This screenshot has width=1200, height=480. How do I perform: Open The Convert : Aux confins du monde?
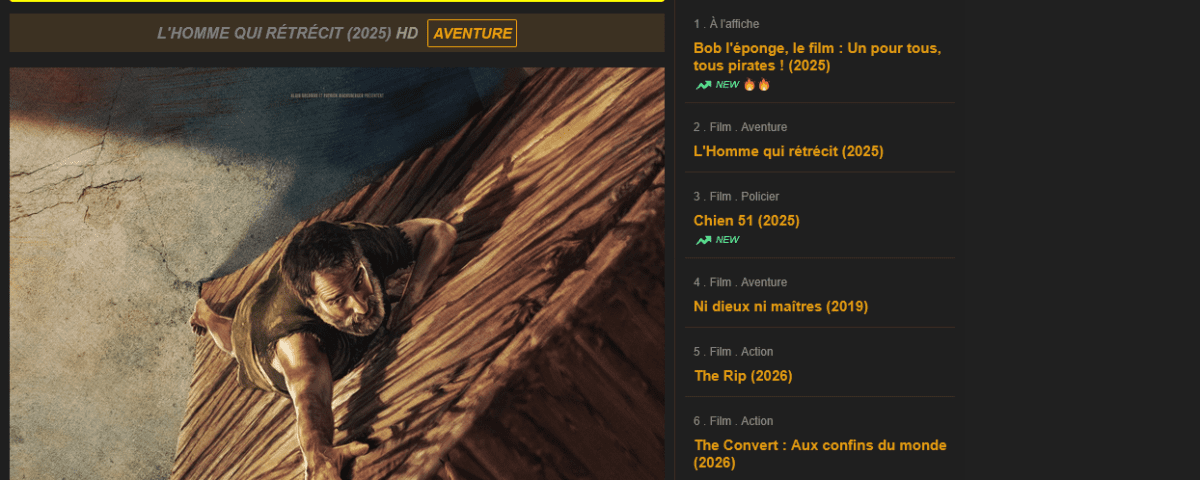pyautogui.click(x=820, y=454)
